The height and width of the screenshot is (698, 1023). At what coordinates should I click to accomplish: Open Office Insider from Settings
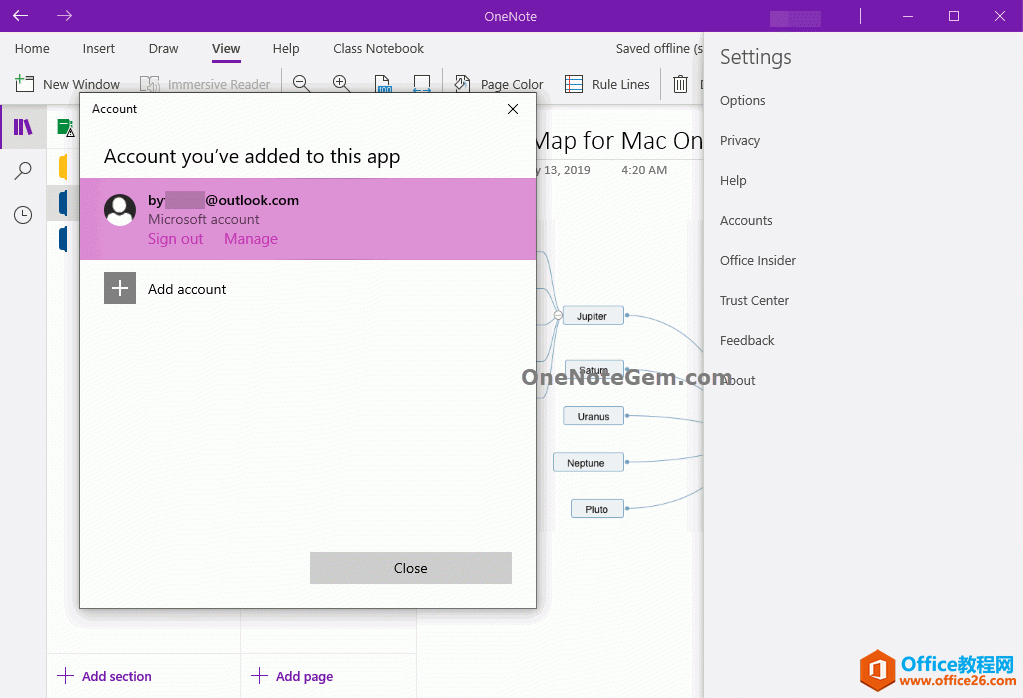[758, 260]
